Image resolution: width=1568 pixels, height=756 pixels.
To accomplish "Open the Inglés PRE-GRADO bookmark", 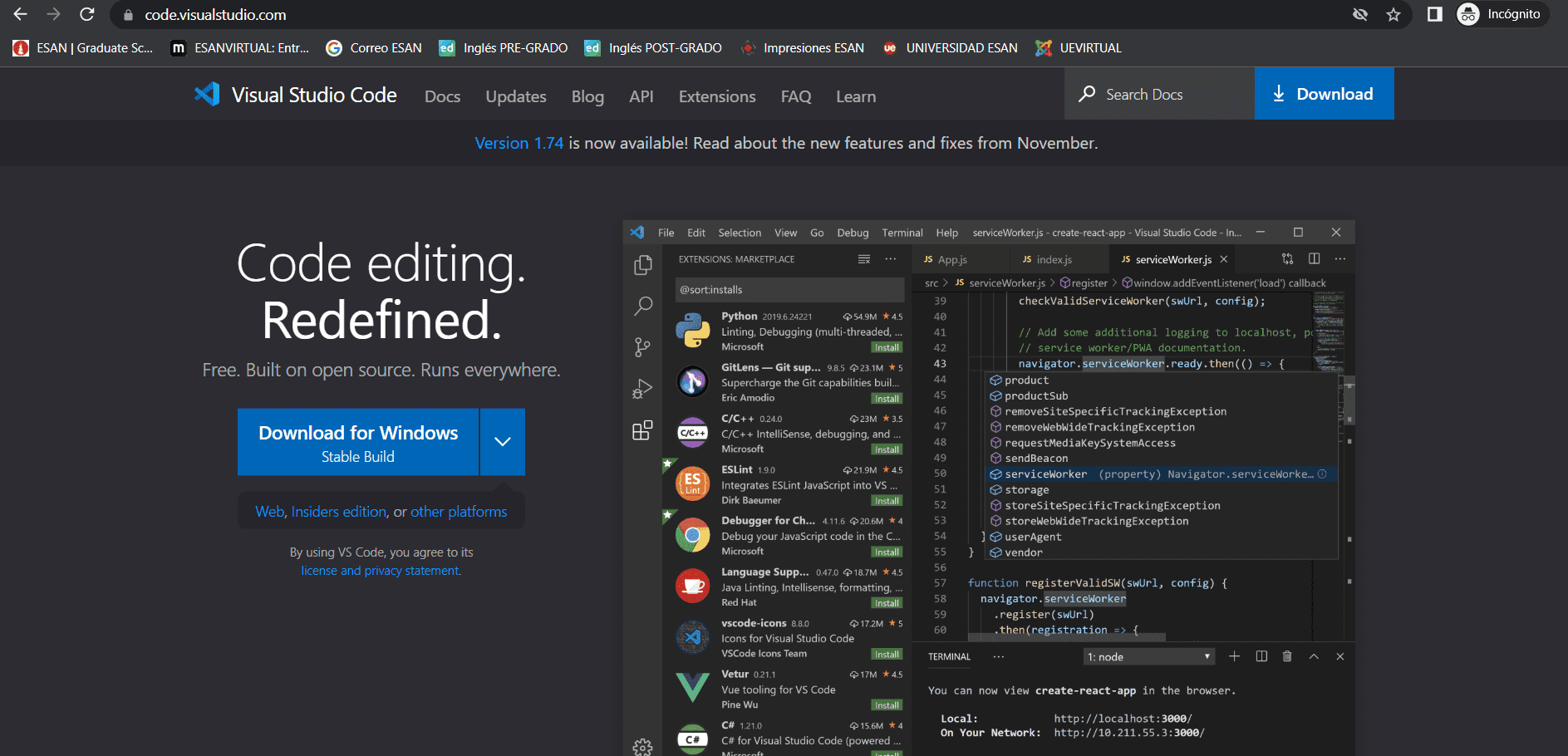I will (504, 48).
